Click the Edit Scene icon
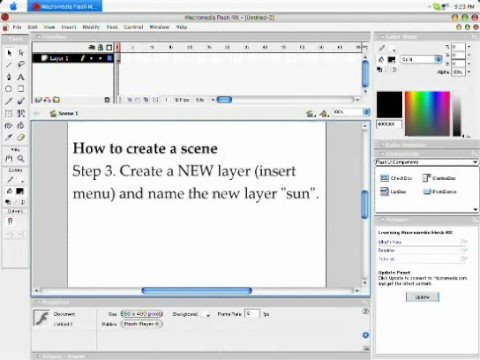The image size is (480, 360). pyautogui.click(x=311, y=114)
